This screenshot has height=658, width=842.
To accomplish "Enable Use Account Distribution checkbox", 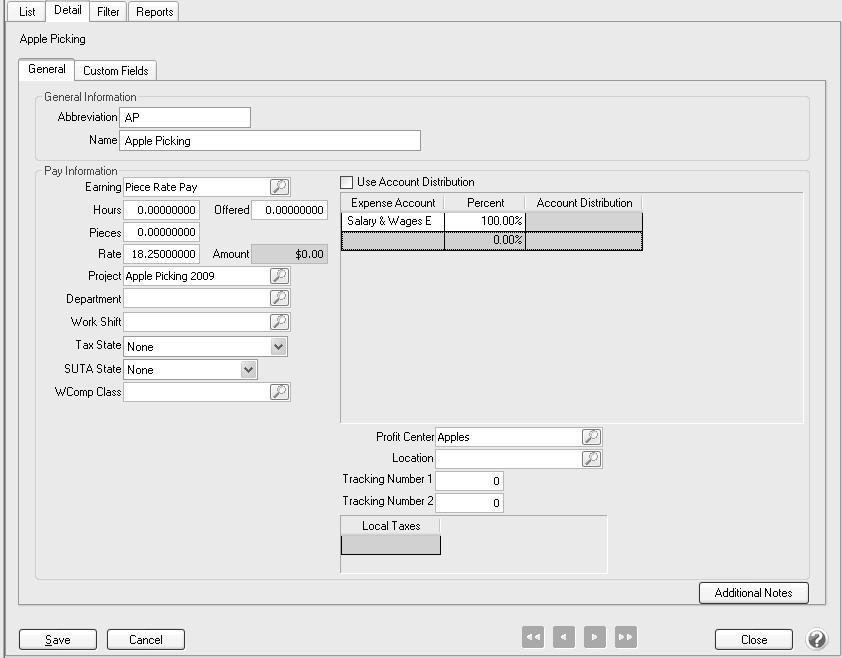I will [347, 183].
